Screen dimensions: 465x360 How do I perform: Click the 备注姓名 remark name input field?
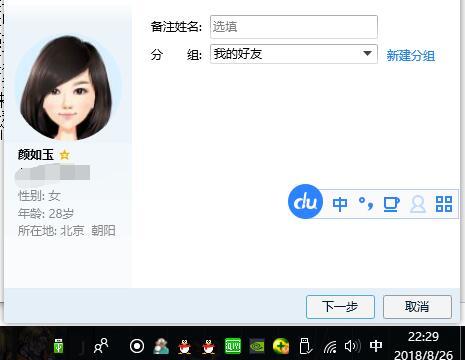tap(294, 27)
